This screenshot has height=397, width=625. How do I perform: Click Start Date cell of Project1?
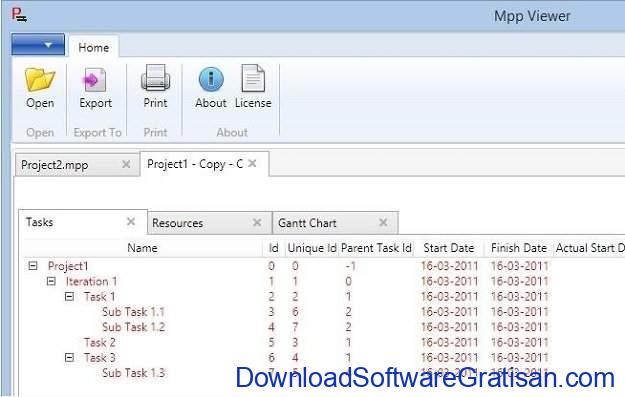point(449,266)
